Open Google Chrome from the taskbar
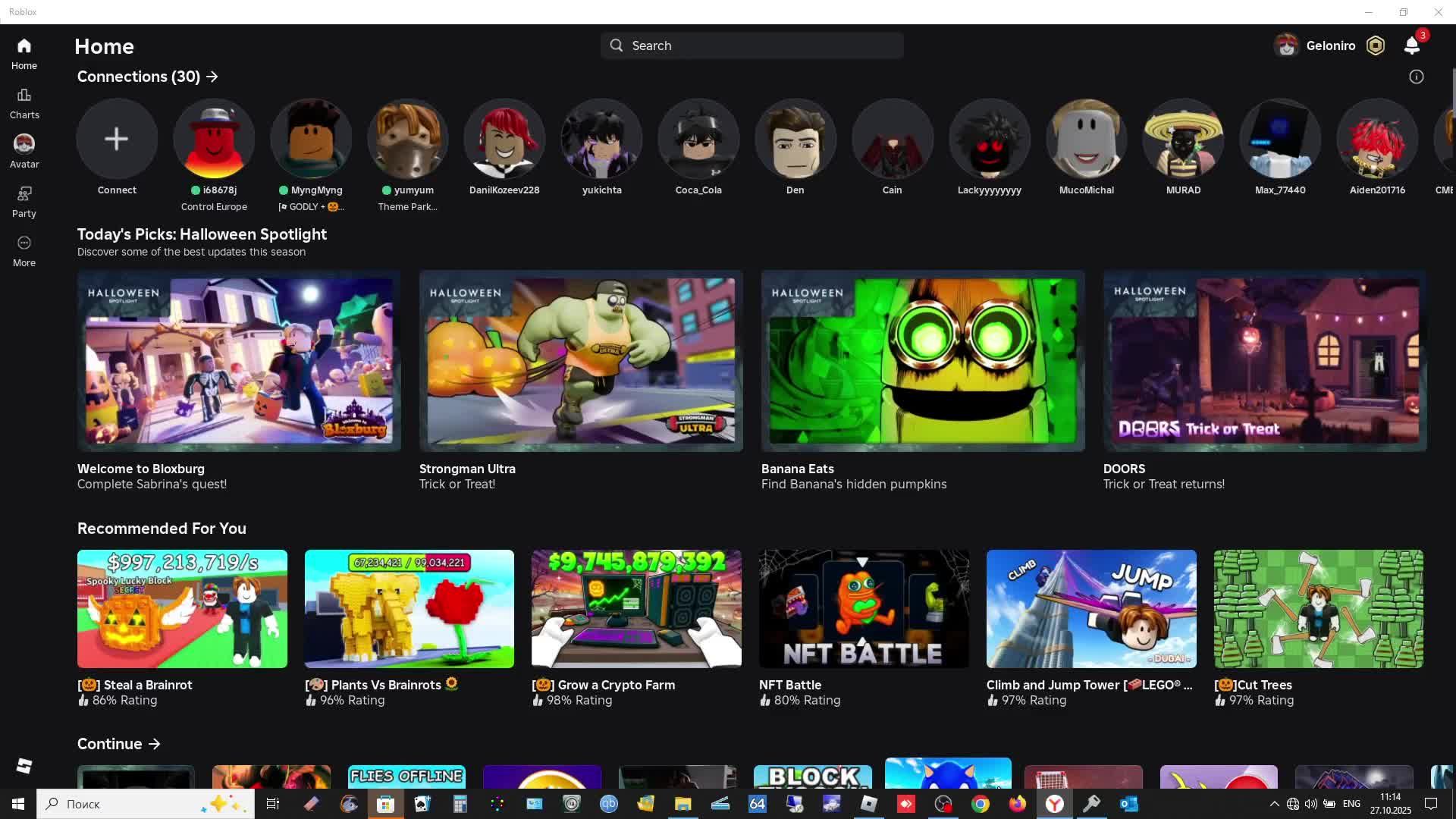This screenshot has width=1456, height=819. coord(980,804)
